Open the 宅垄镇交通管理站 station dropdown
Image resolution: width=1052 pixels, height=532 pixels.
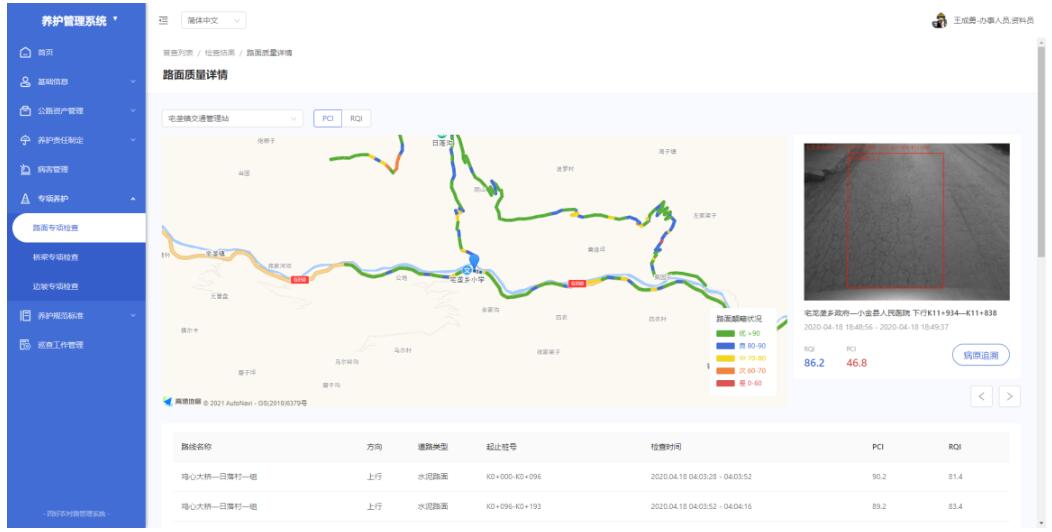point(232,118)
